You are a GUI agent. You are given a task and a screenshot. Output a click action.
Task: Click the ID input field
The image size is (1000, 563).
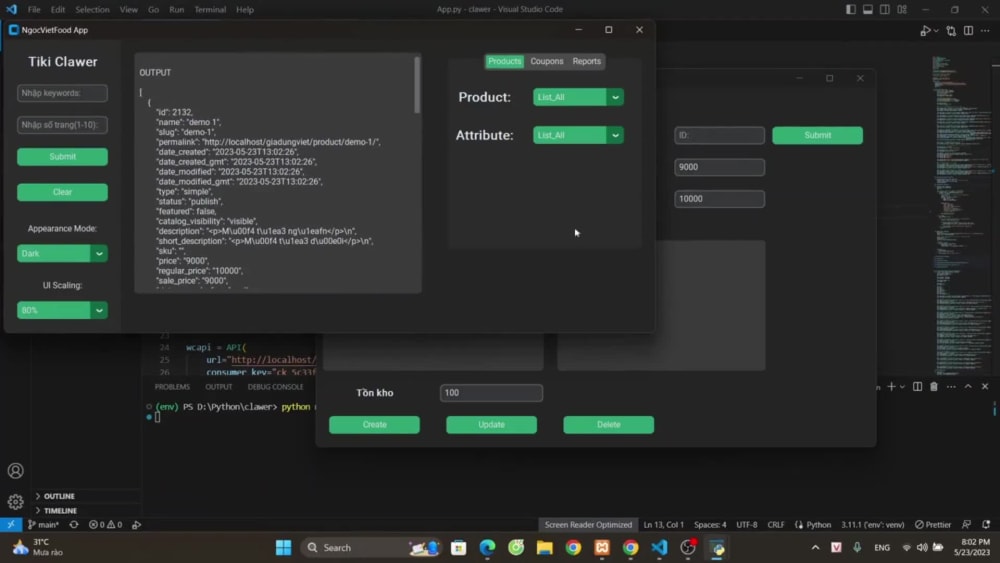719,135
